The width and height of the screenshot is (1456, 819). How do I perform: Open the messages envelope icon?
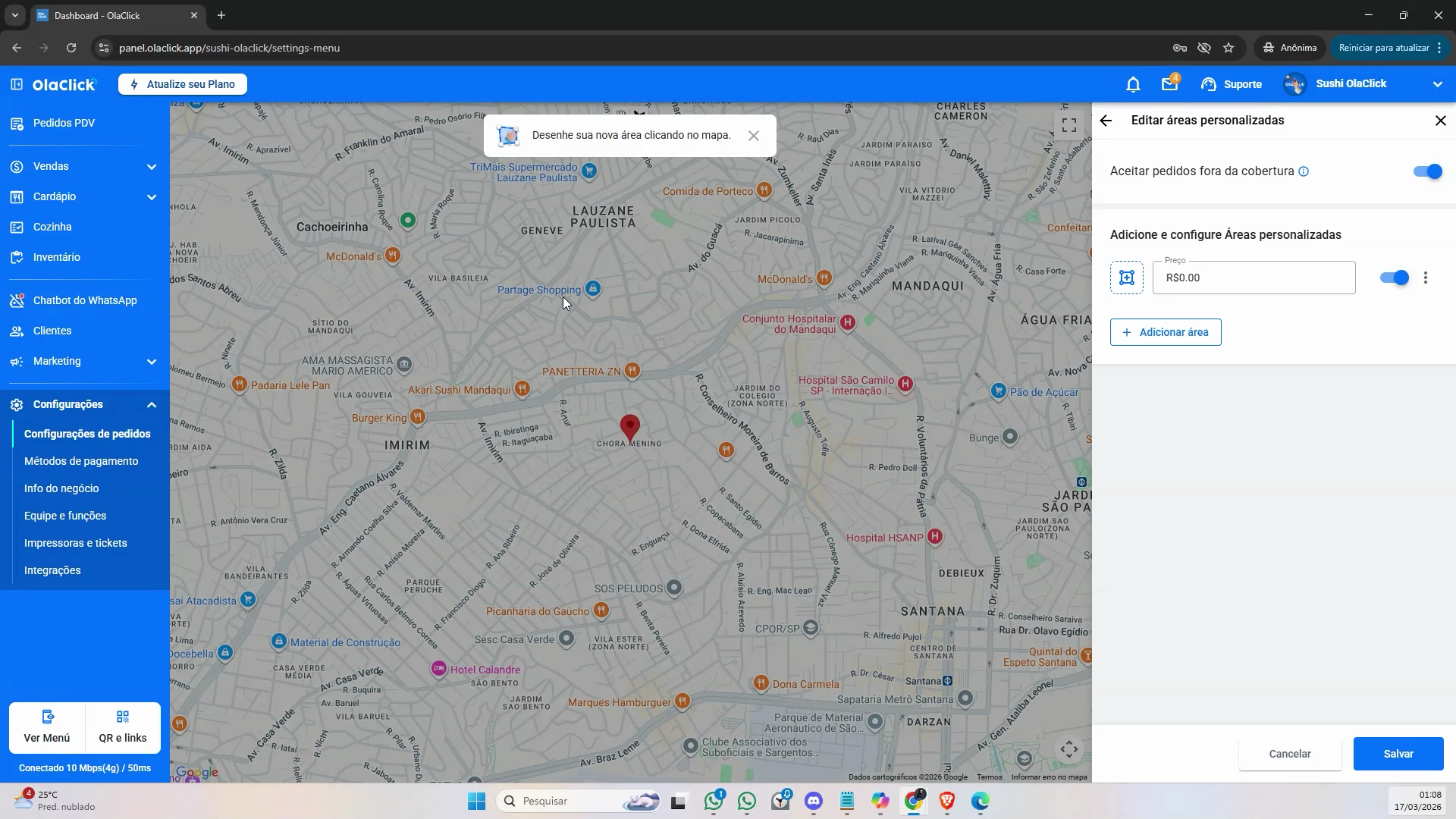click(x=1169, y=84)
